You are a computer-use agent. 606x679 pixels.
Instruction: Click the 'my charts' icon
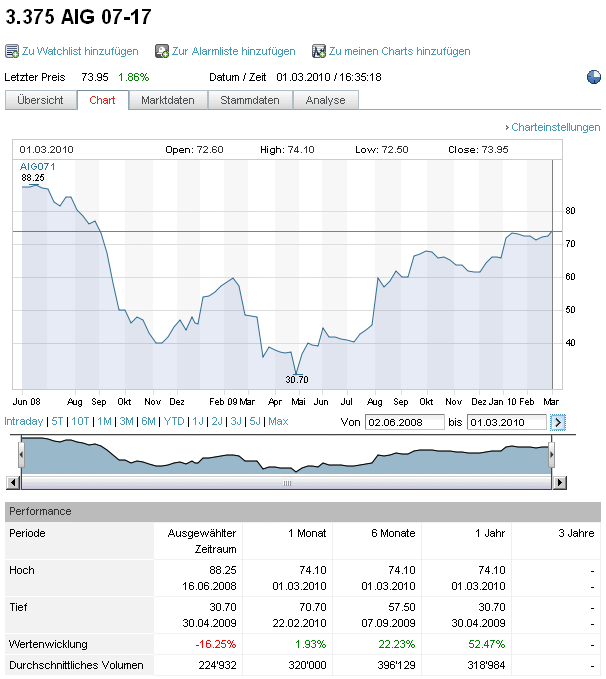click(x=319, y=51)
